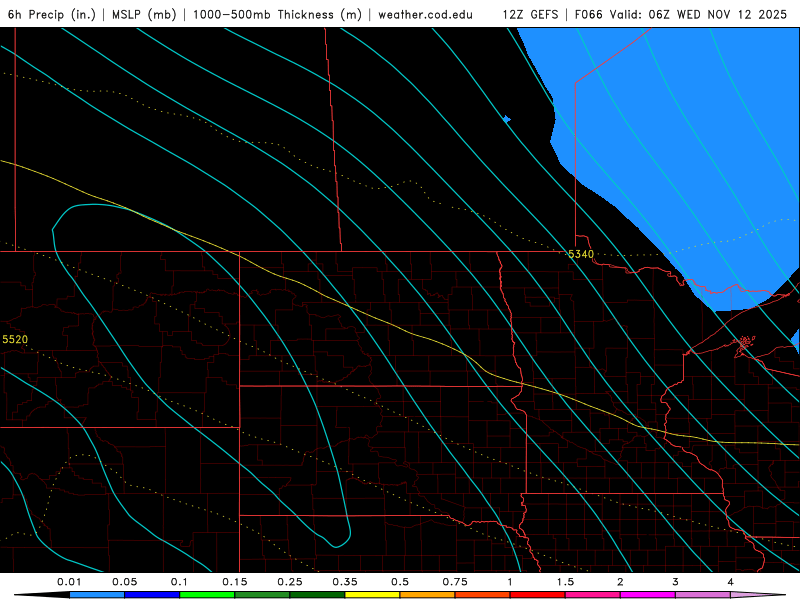Select the yellow 0.35–0.5 legend swatch
The width and height of the screenshot is (800, 600).
(372, 595)
